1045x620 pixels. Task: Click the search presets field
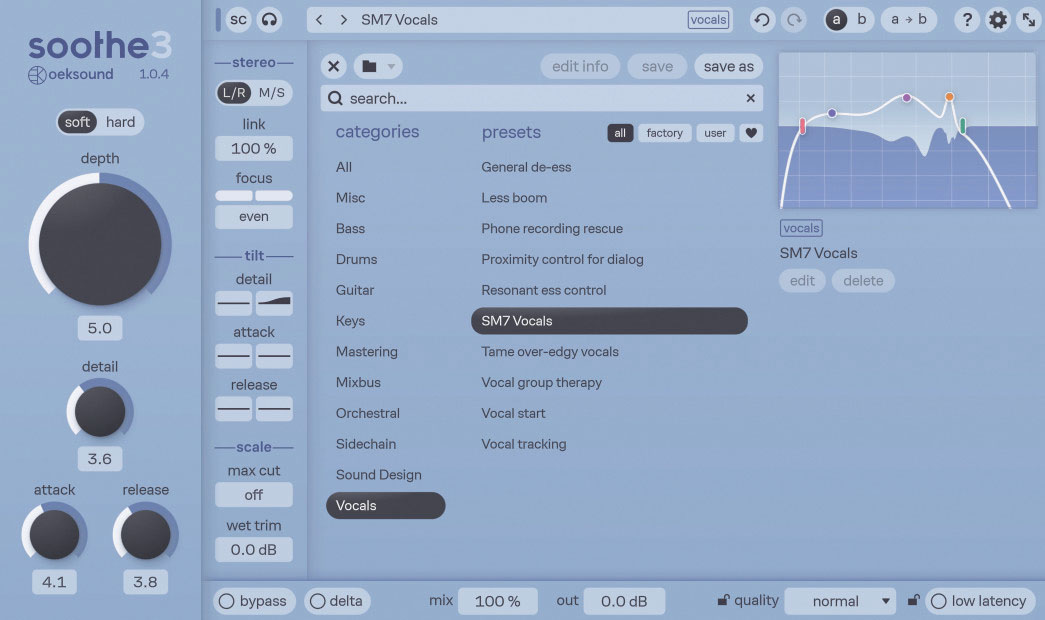(541, 99)
